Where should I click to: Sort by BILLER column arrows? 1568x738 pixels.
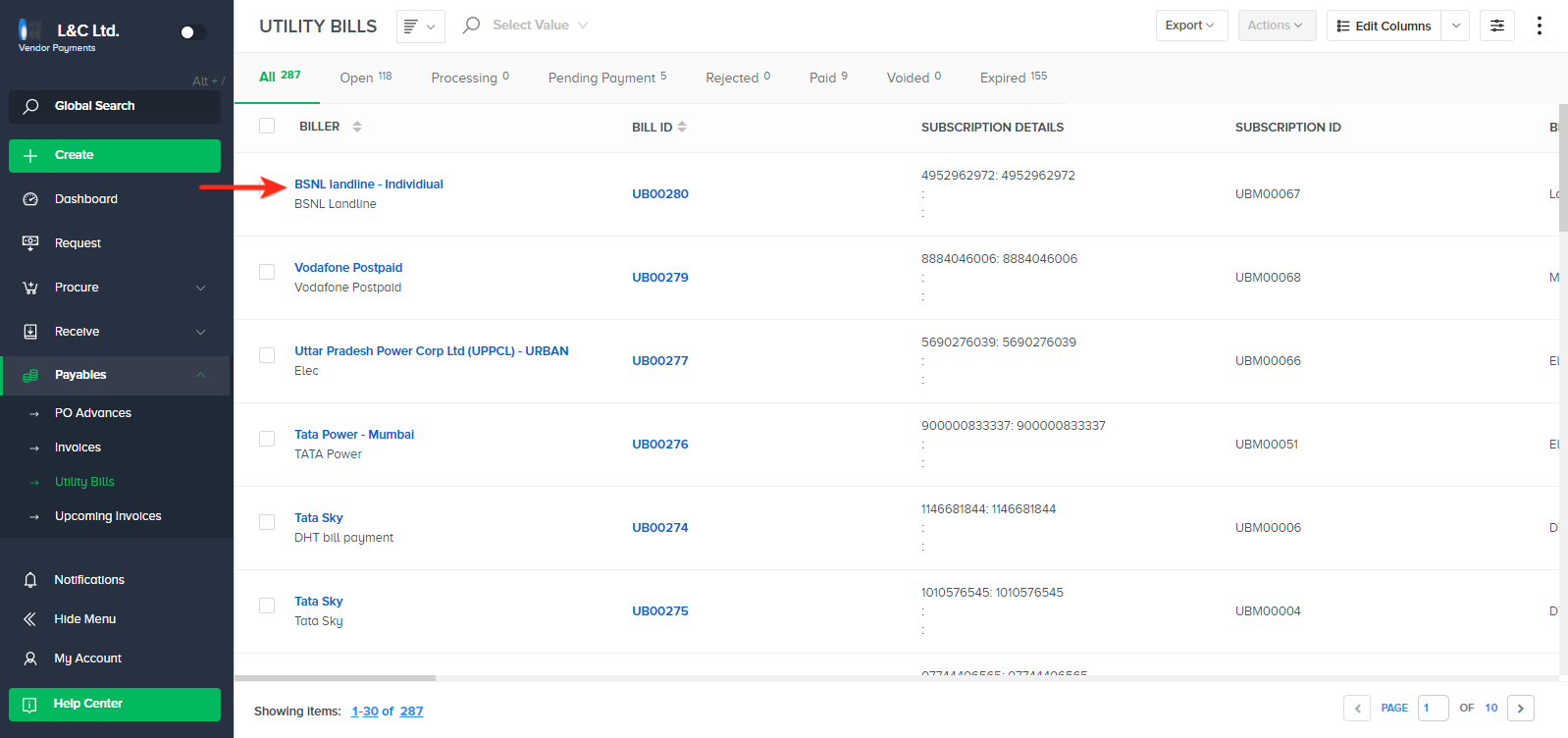(357, 127)
